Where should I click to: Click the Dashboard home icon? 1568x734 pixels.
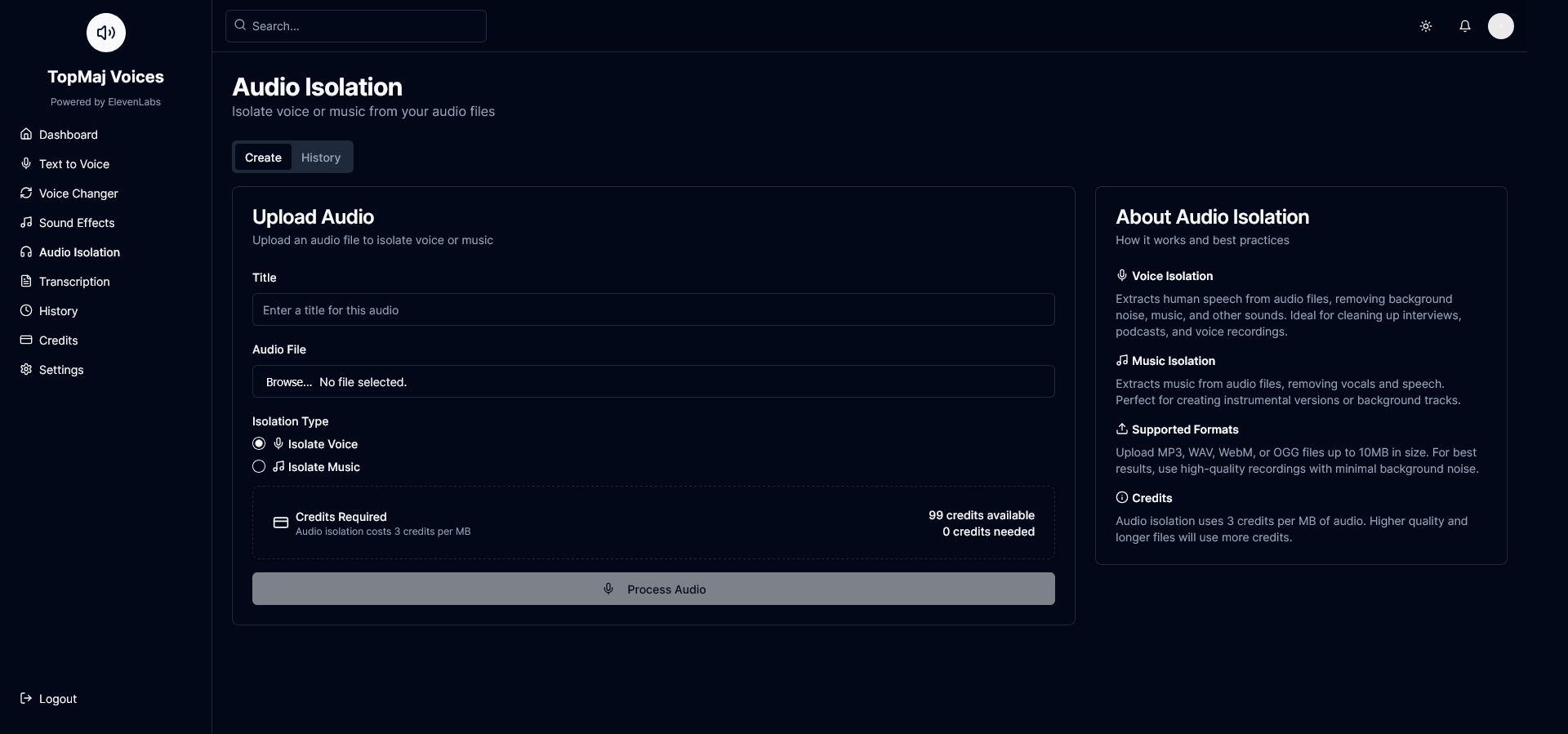(26, 134)
